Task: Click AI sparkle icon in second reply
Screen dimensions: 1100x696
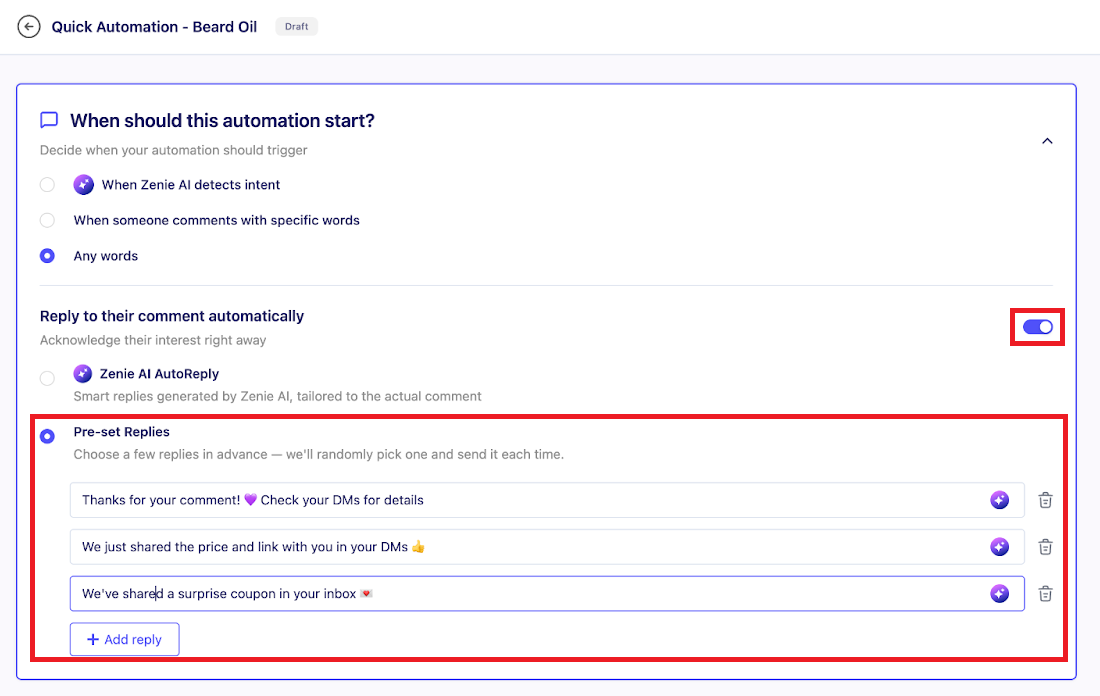Action: (x=999, y=547)
